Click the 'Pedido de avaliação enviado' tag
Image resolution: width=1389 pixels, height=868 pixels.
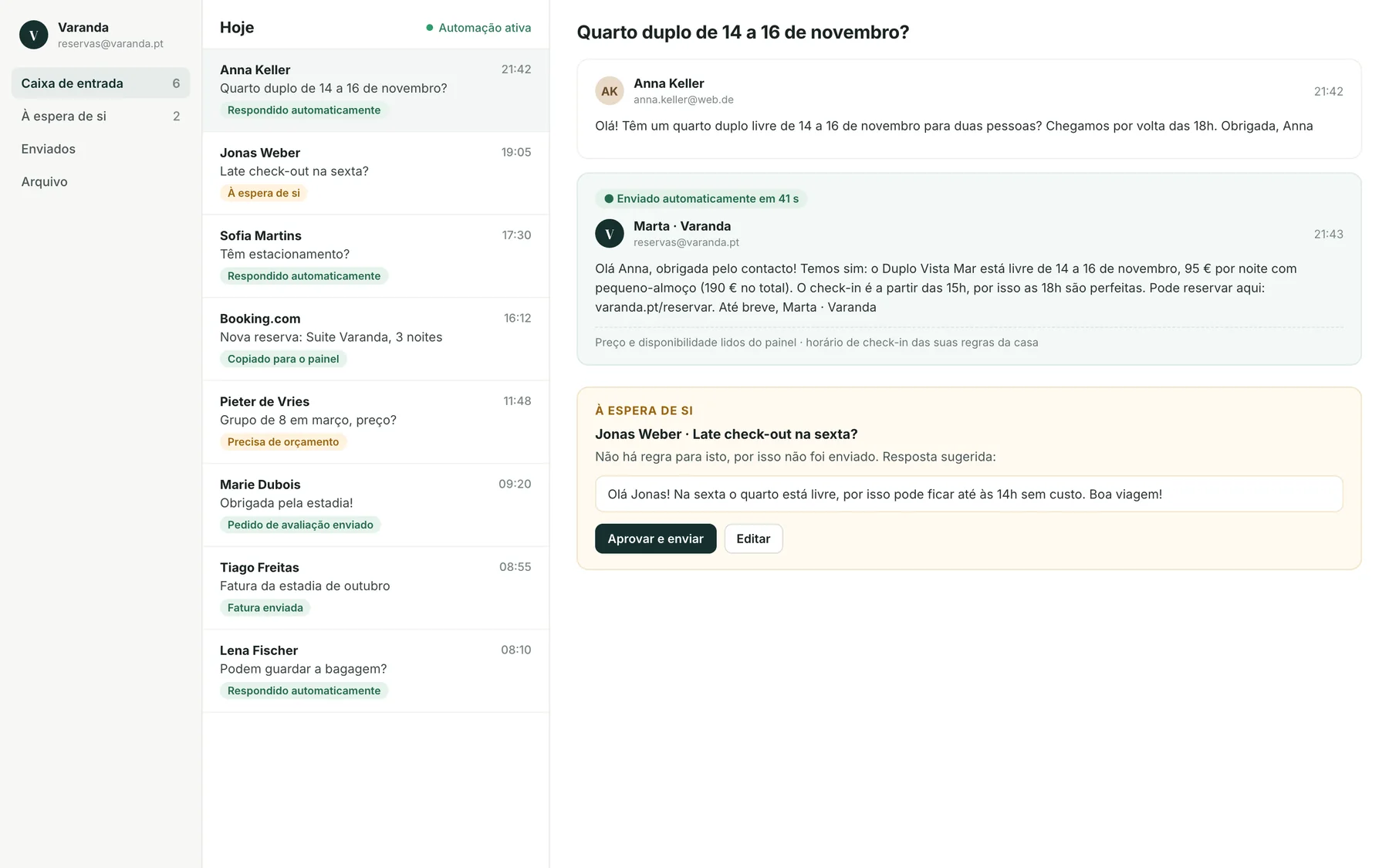(300, 525)
